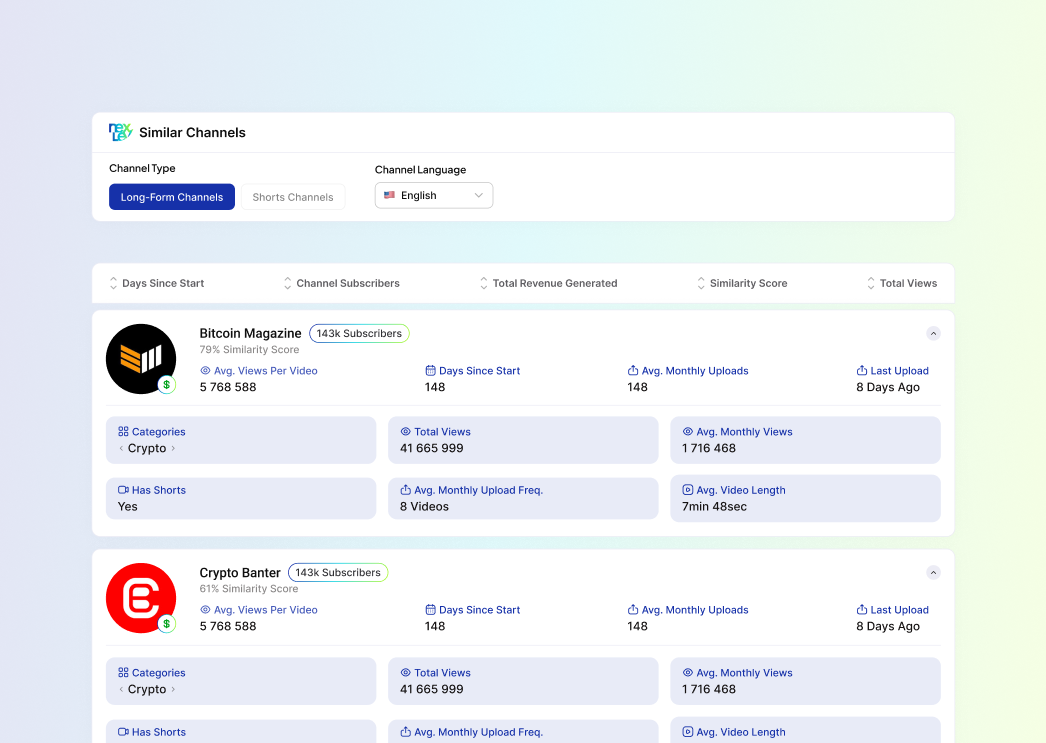
Task: Sort results by Days Since Start
Action: [157, 283]
